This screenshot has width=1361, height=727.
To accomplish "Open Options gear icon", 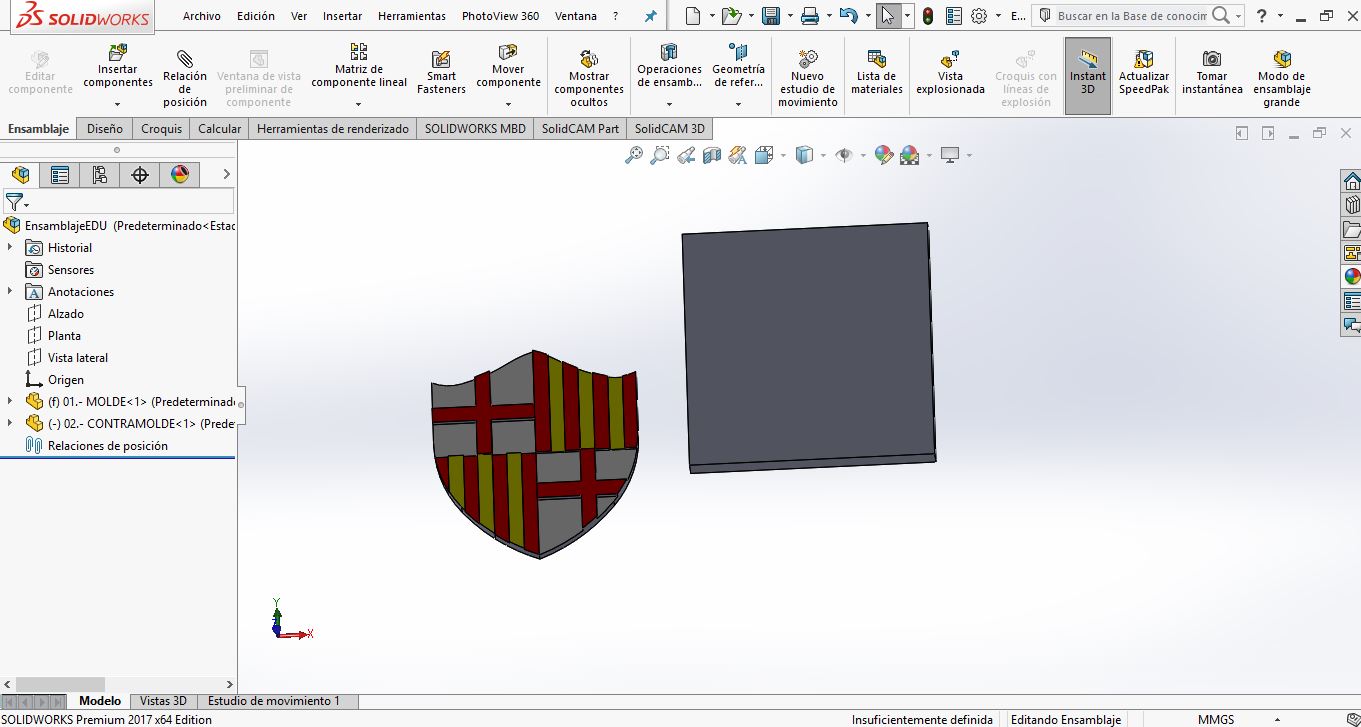I will (x=979, y=16).
